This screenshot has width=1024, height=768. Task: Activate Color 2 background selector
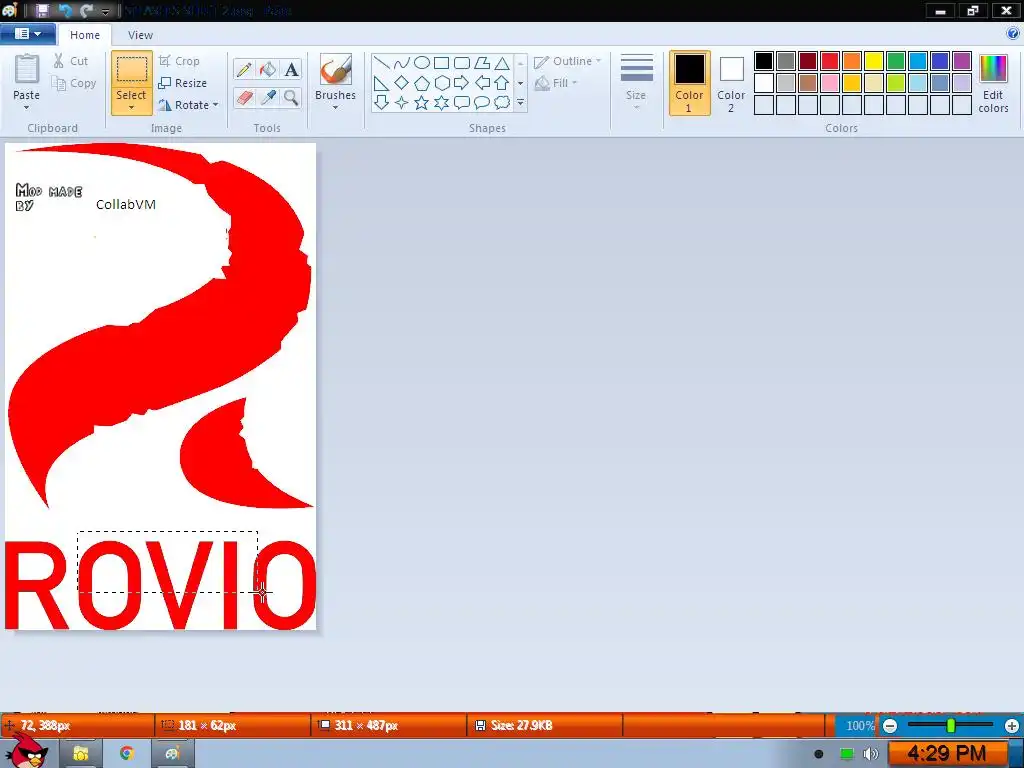pyautogui.click(x=731, y=83)
